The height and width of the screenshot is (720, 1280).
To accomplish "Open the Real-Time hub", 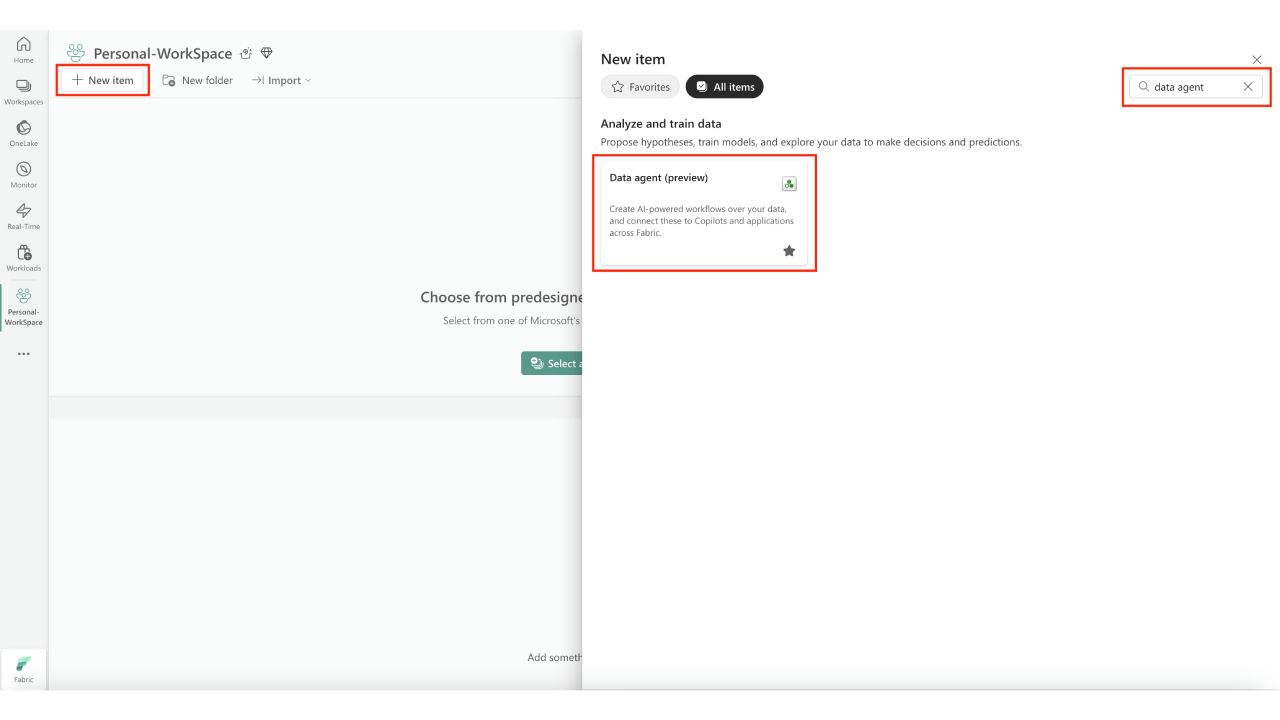I will click(23, 217).
